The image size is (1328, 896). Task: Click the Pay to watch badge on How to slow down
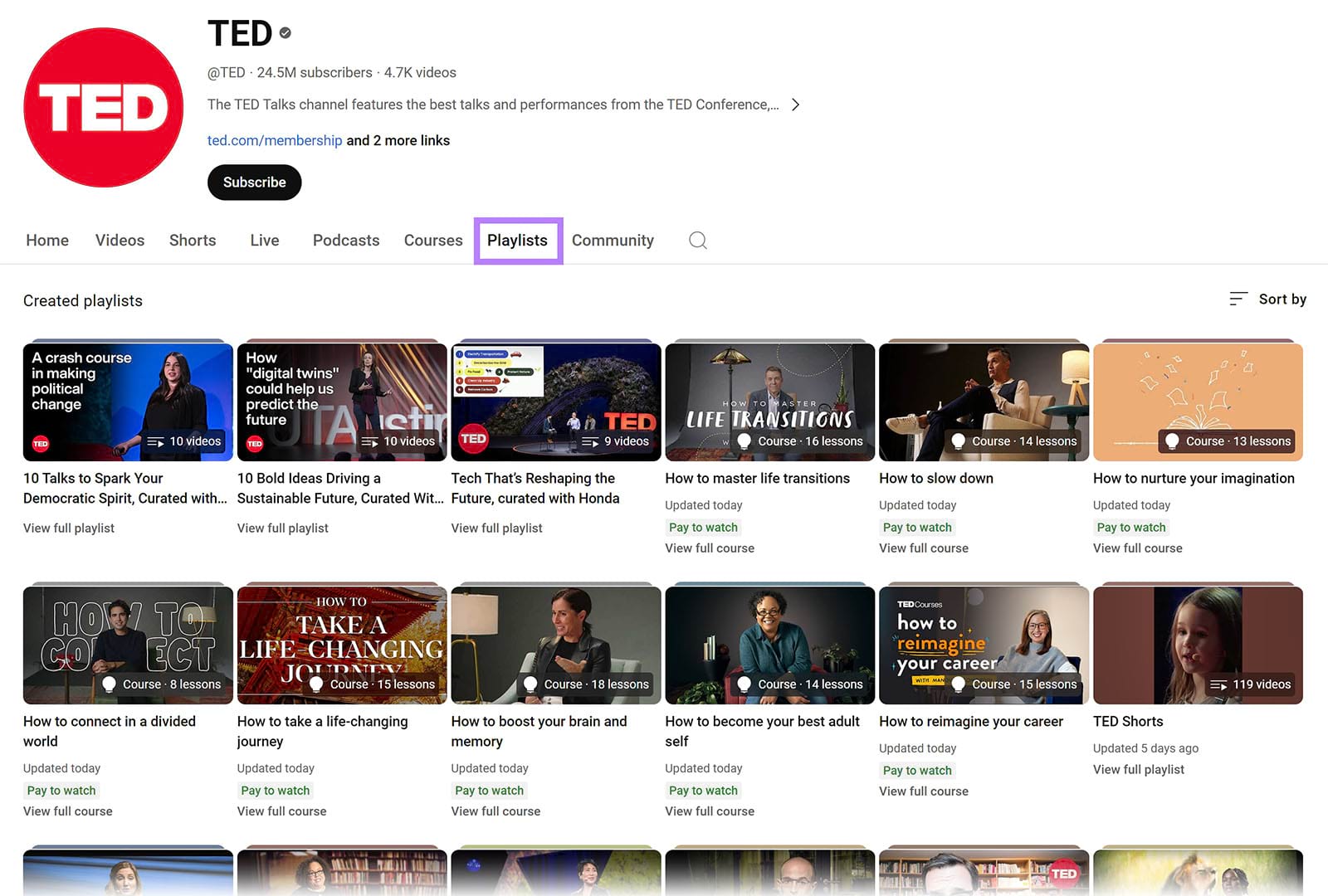(x=916, y=527)
